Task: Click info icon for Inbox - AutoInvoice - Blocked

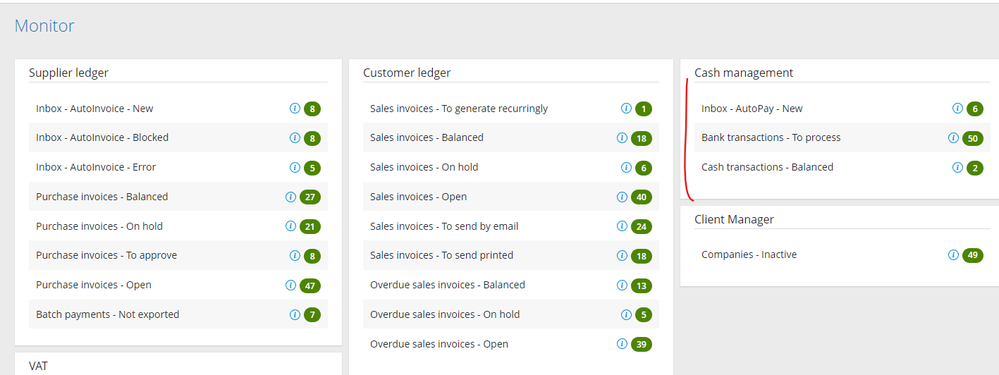Action: [294, 138]
